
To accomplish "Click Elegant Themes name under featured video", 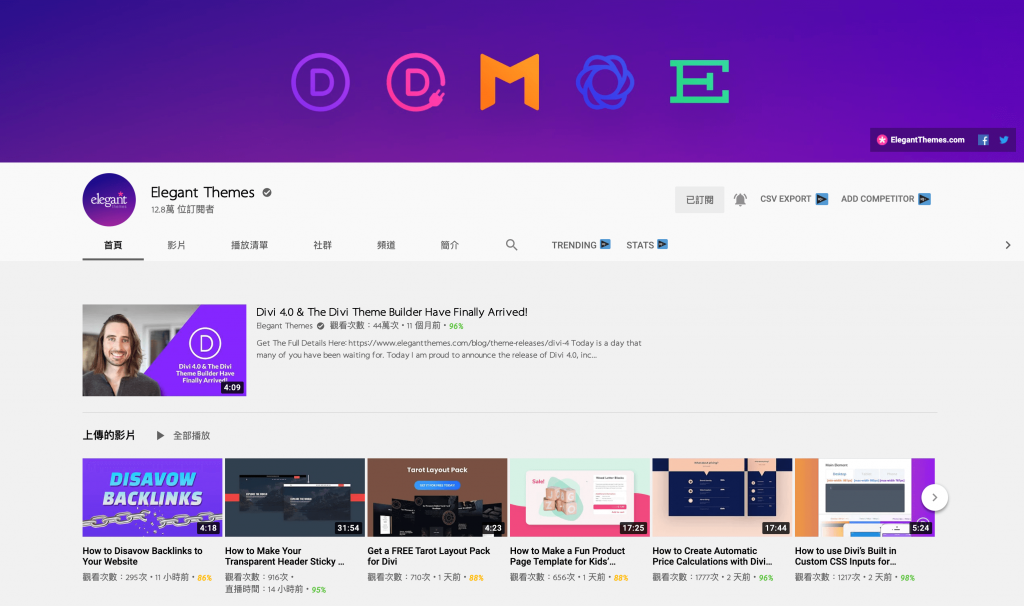I will 285,326.
